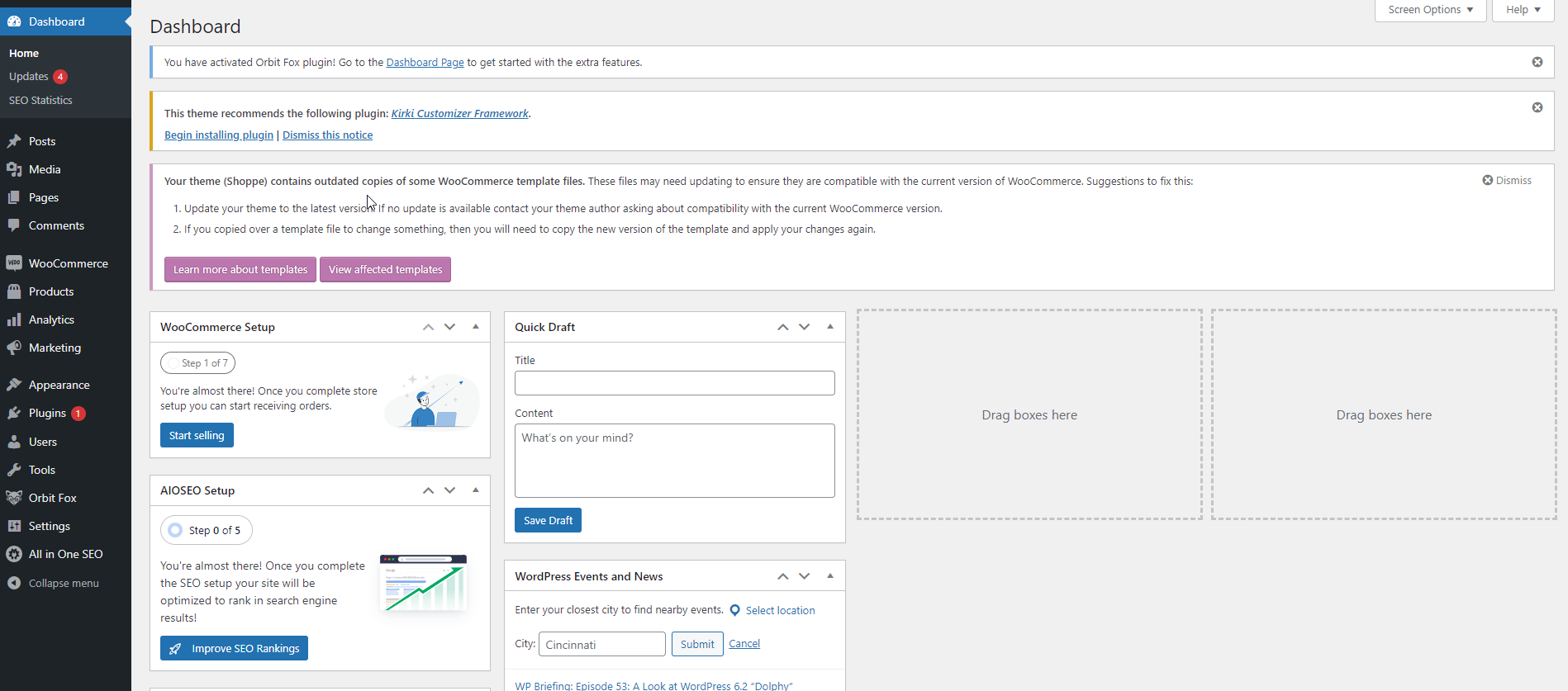Image resolution: width=1568 pixels, height=691 pixels.
Task: Click the Orbit Fox fox icon
Action: tap(14, 498)
